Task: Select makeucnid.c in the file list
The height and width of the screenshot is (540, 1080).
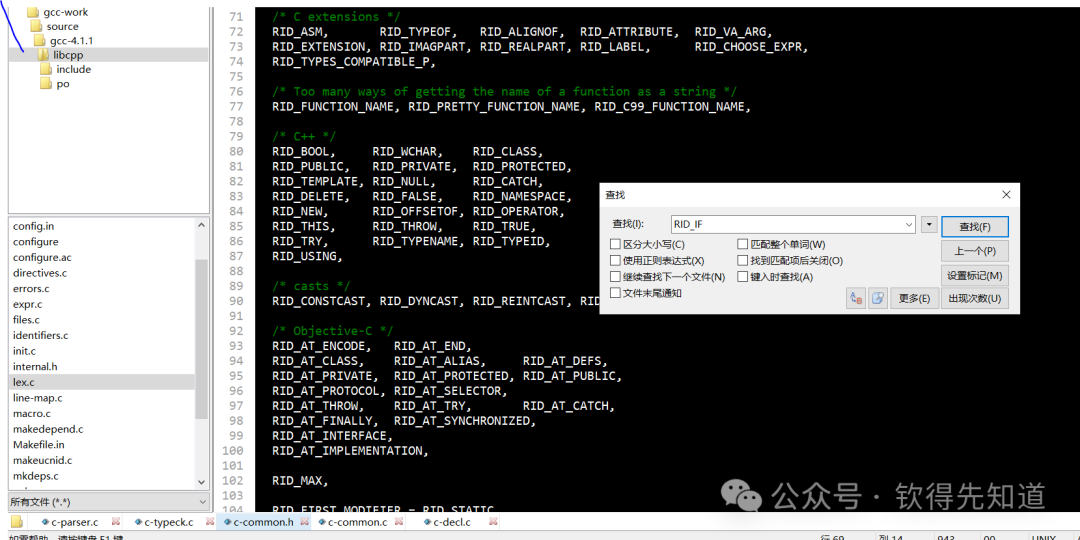Action: tap(43, 460)
